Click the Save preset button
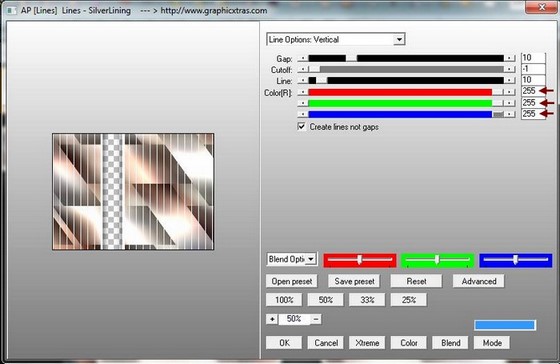 [354, 281]
